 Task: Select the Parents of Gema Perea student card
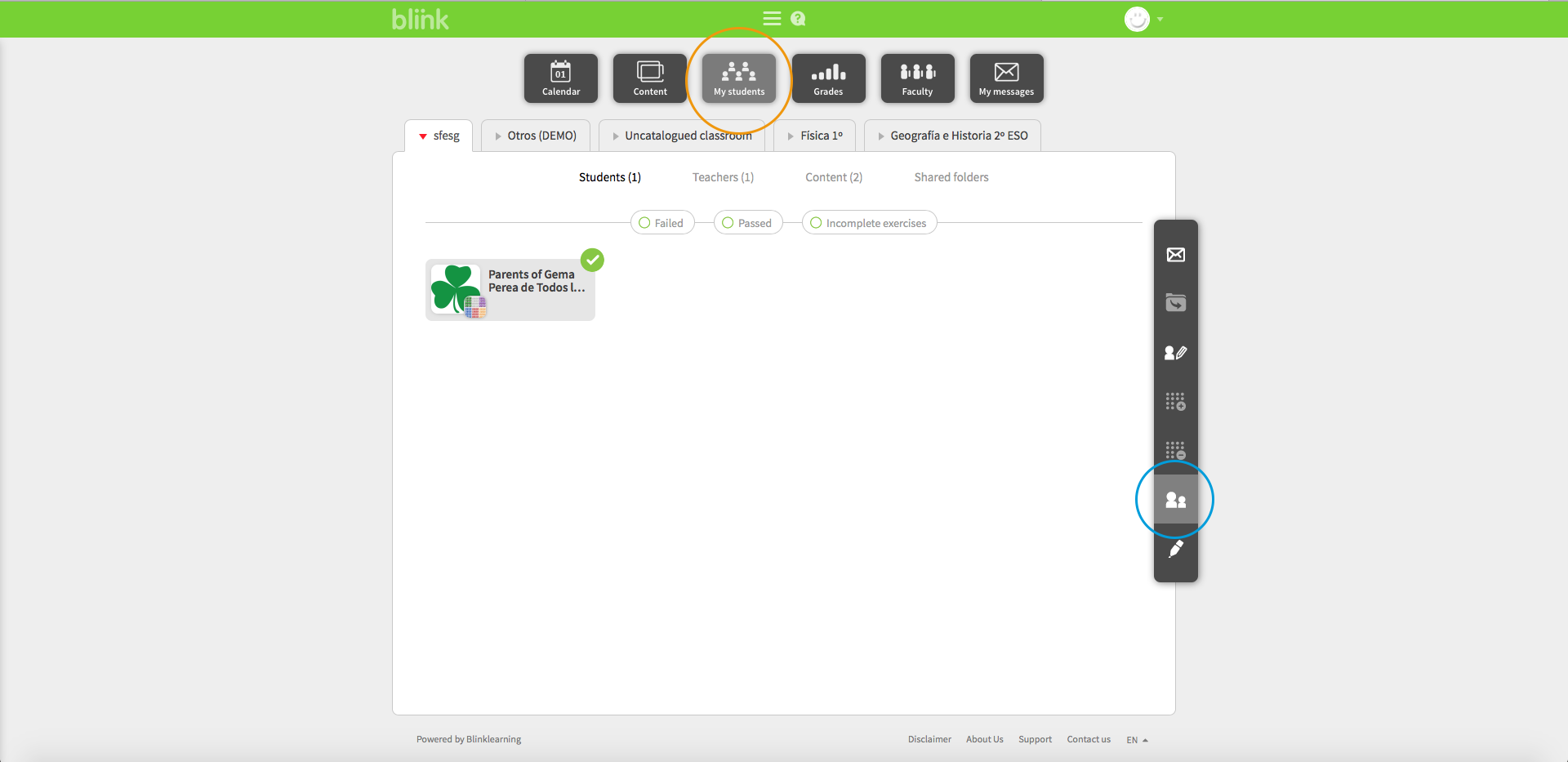510,289
